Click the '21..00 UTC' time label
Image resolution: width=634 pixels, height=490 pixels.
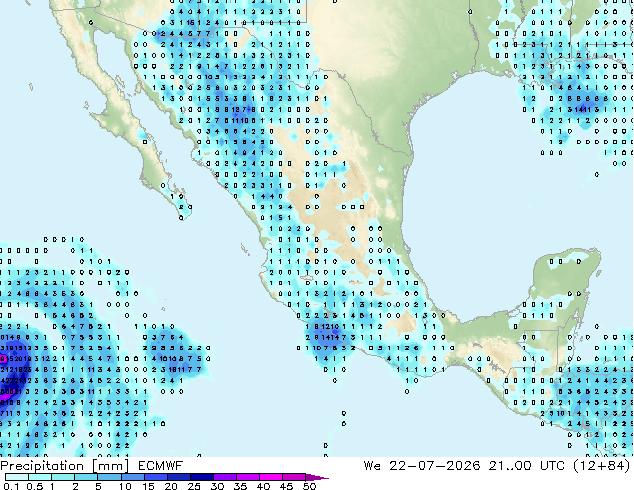pos(526,466)
